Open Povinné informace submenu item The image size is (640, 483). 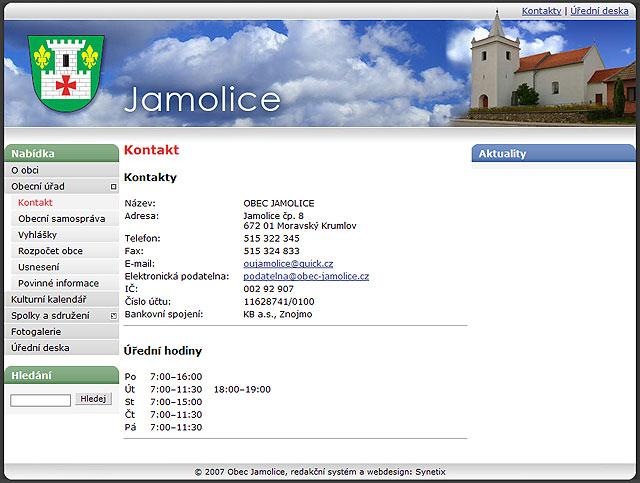pyautogui.click(x=58, y=283)
